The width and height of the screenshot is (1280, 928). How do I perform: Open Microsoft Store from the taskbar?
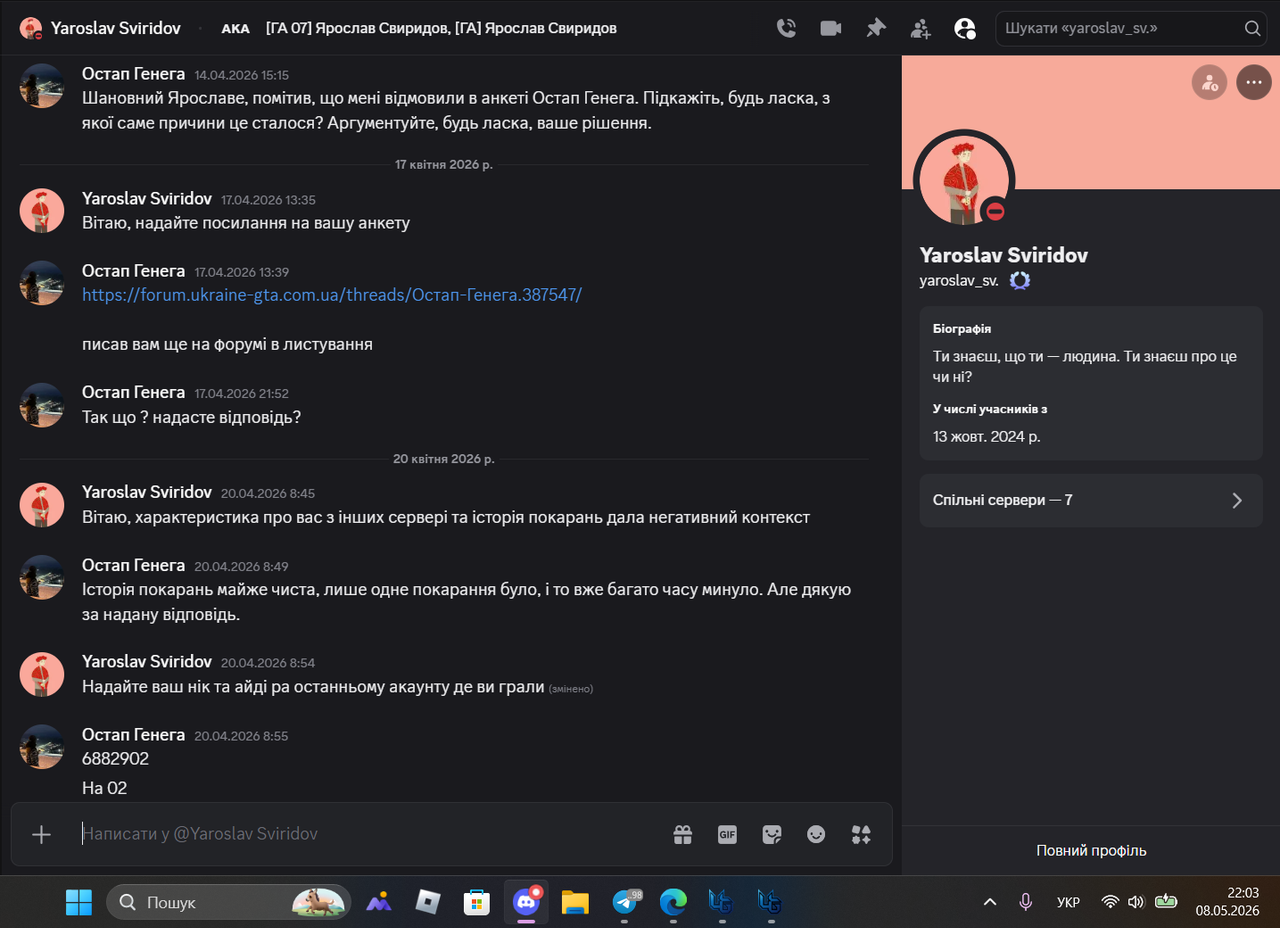coord(476,902)
